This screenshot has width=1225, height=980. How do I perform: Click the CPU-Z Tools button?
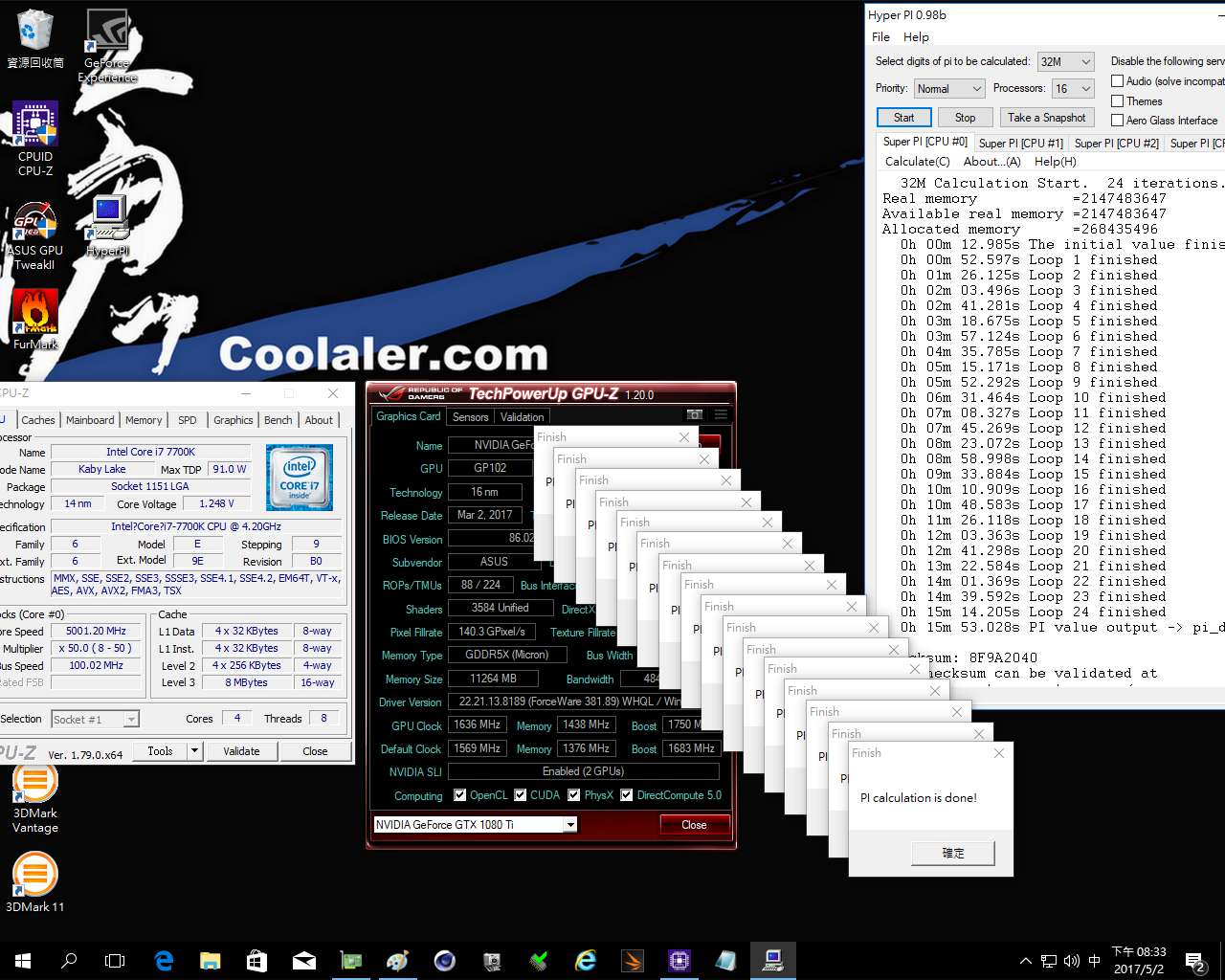click(160, 751)
